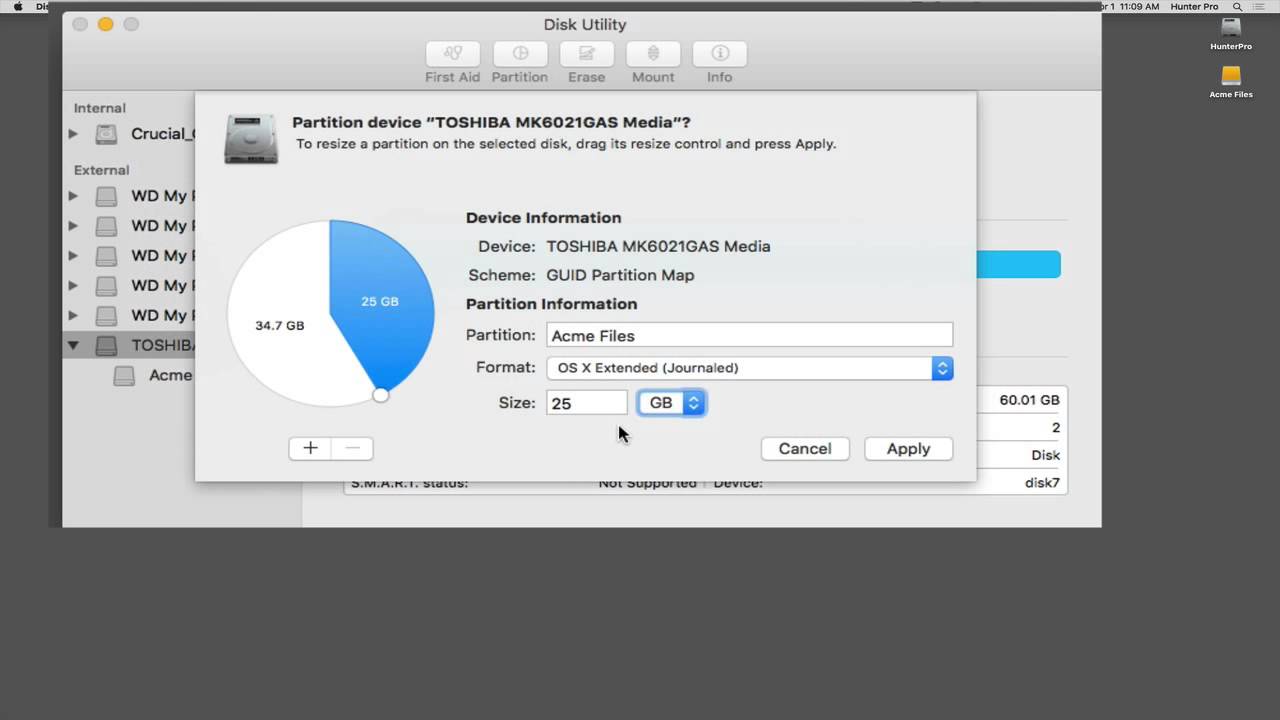Open the Partition toolbar icon
The image size is (1280, 720).
(519, 54)
